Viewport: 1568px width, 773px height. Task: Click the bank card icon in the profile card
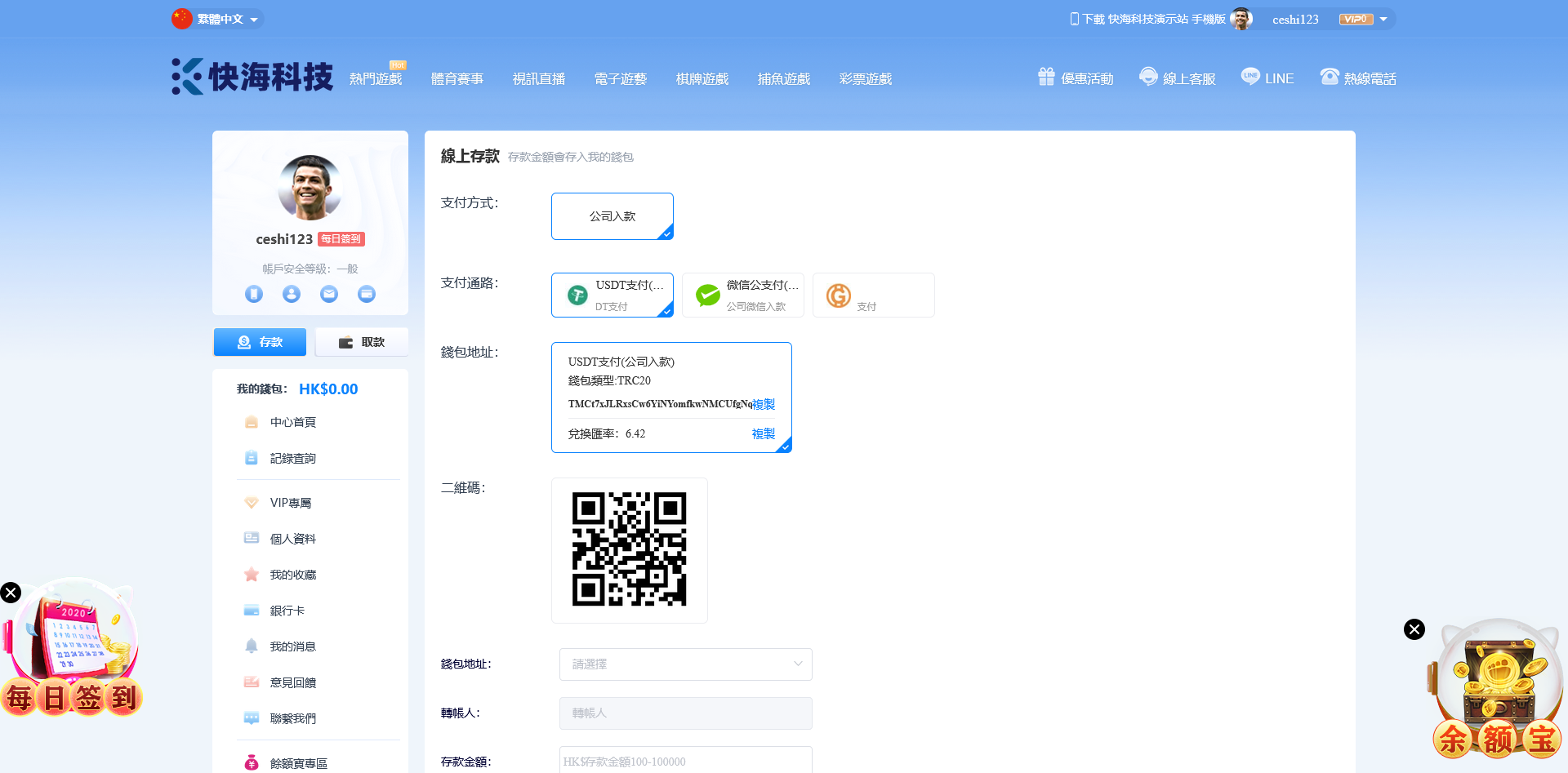(x=367, y=294)
